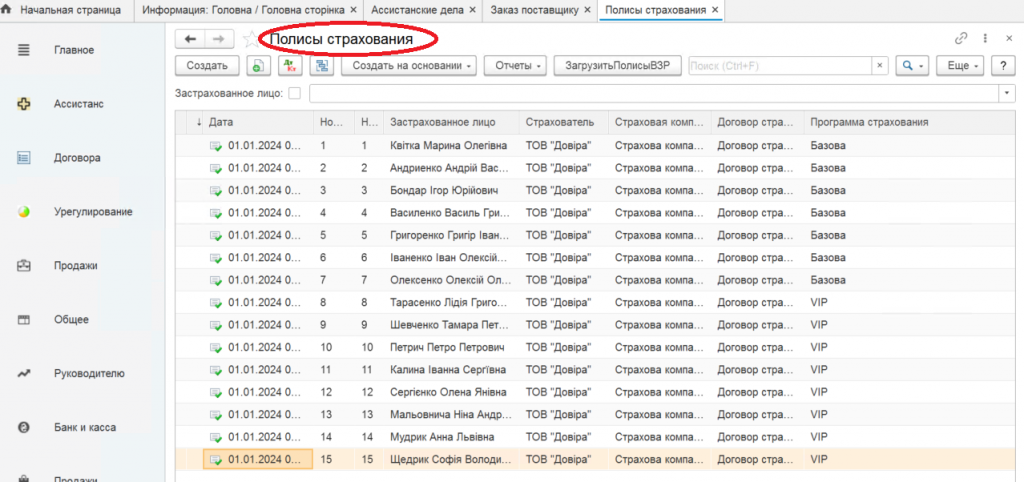Viewport: 1024px width, 482px height.
Task: Click the Dt/Kt postings icon
Action: pyautogui.click(x=290, y=66)
